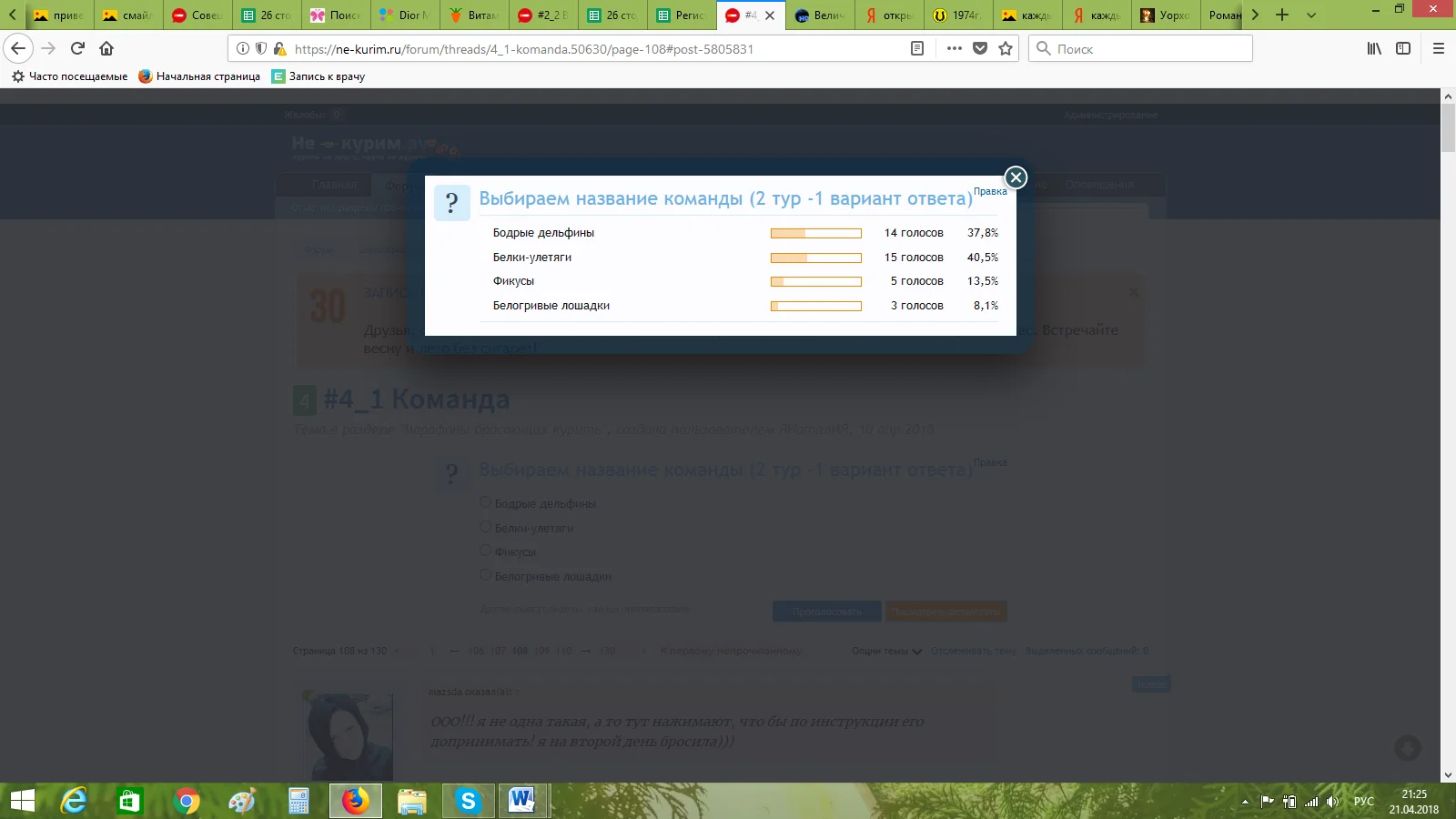Show hidden system tray icons
The height and width of the screenshot is (819, 1456).
tap(1245, 802)
